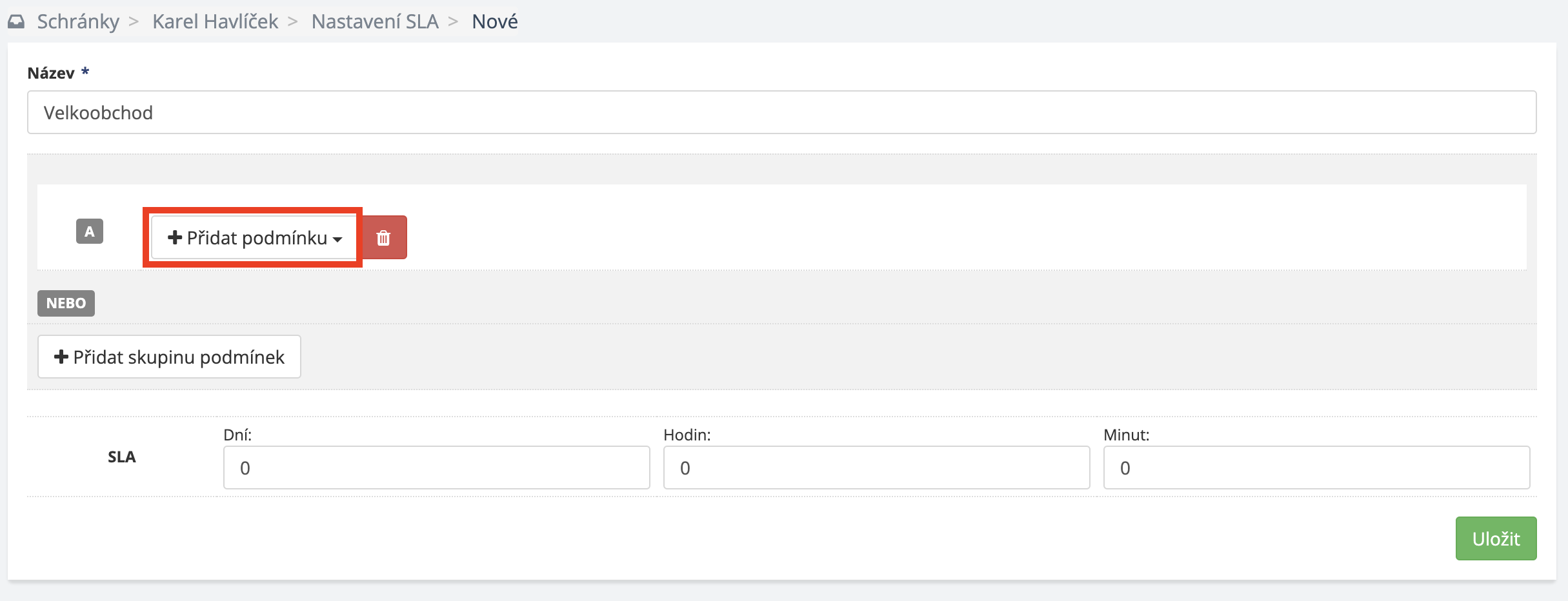Image resolution: width=1568 pixels, height=601 pixels.
Task: Delete condition group A with trash icon
Action: coord(383,238)
